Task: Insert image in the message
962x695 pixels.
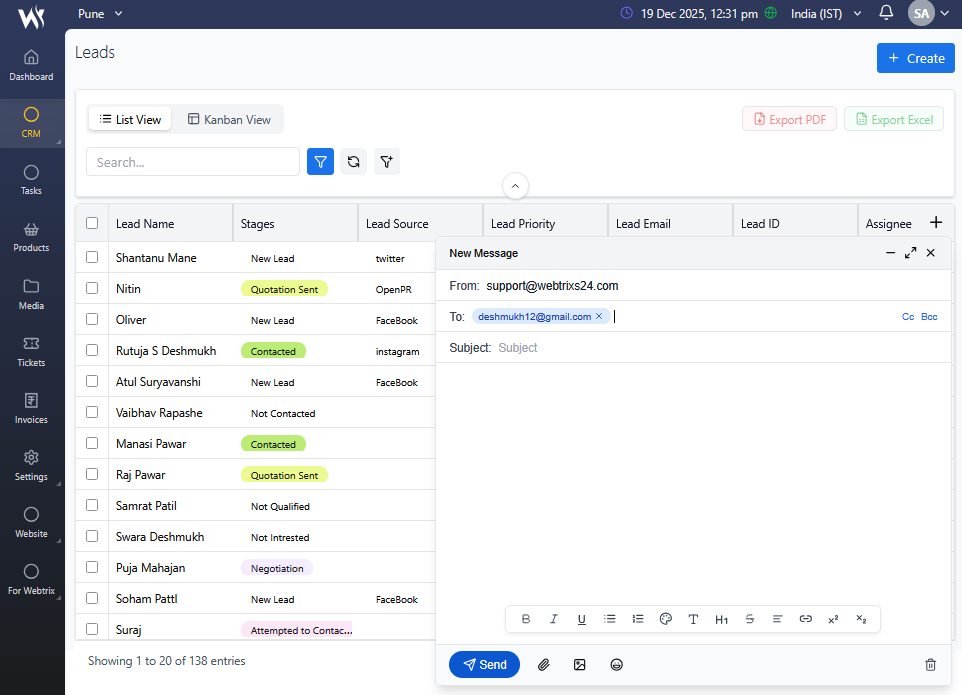Action: pos(579,665)
